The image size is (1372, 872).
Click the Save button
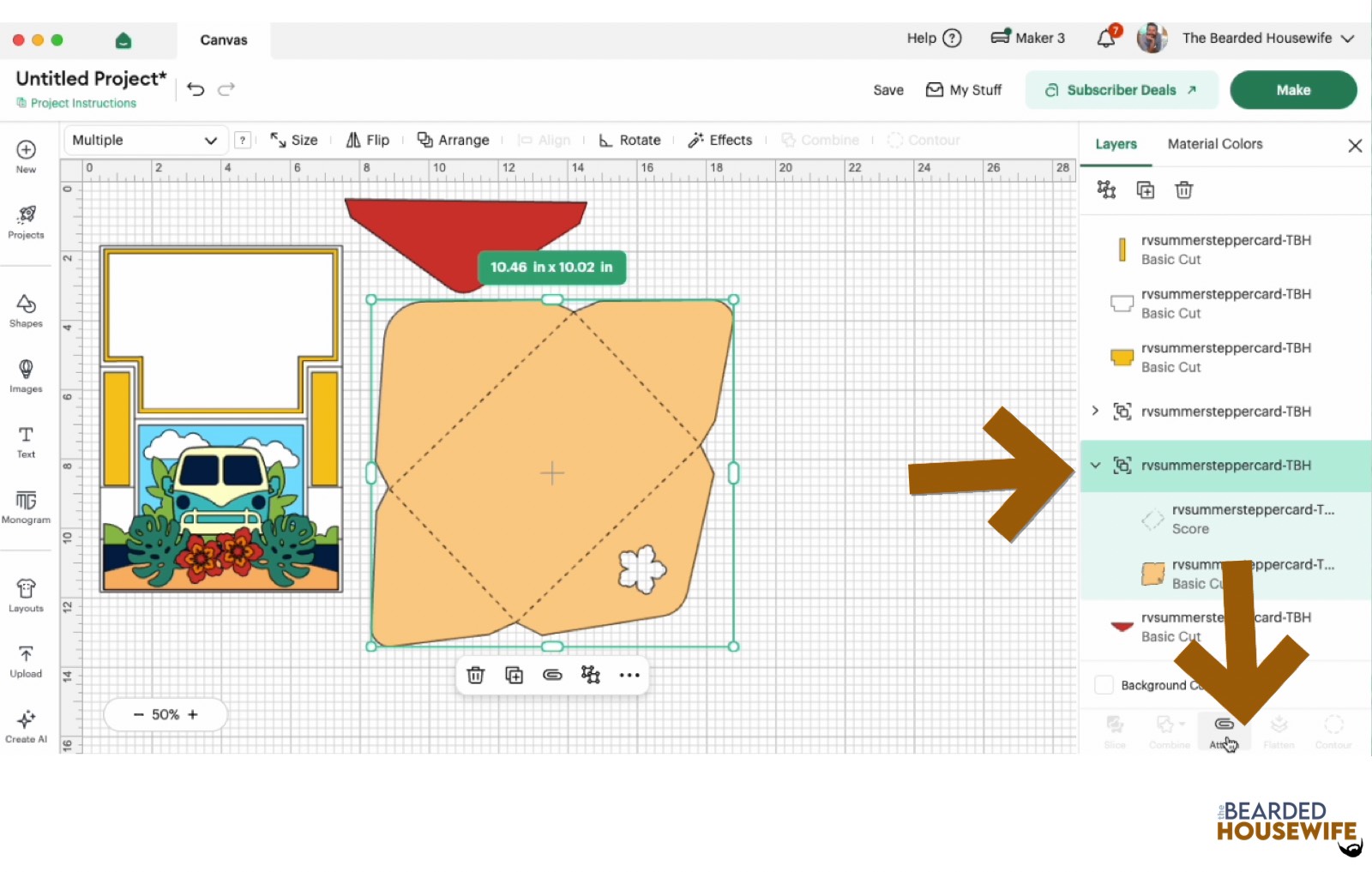[888, 90]
